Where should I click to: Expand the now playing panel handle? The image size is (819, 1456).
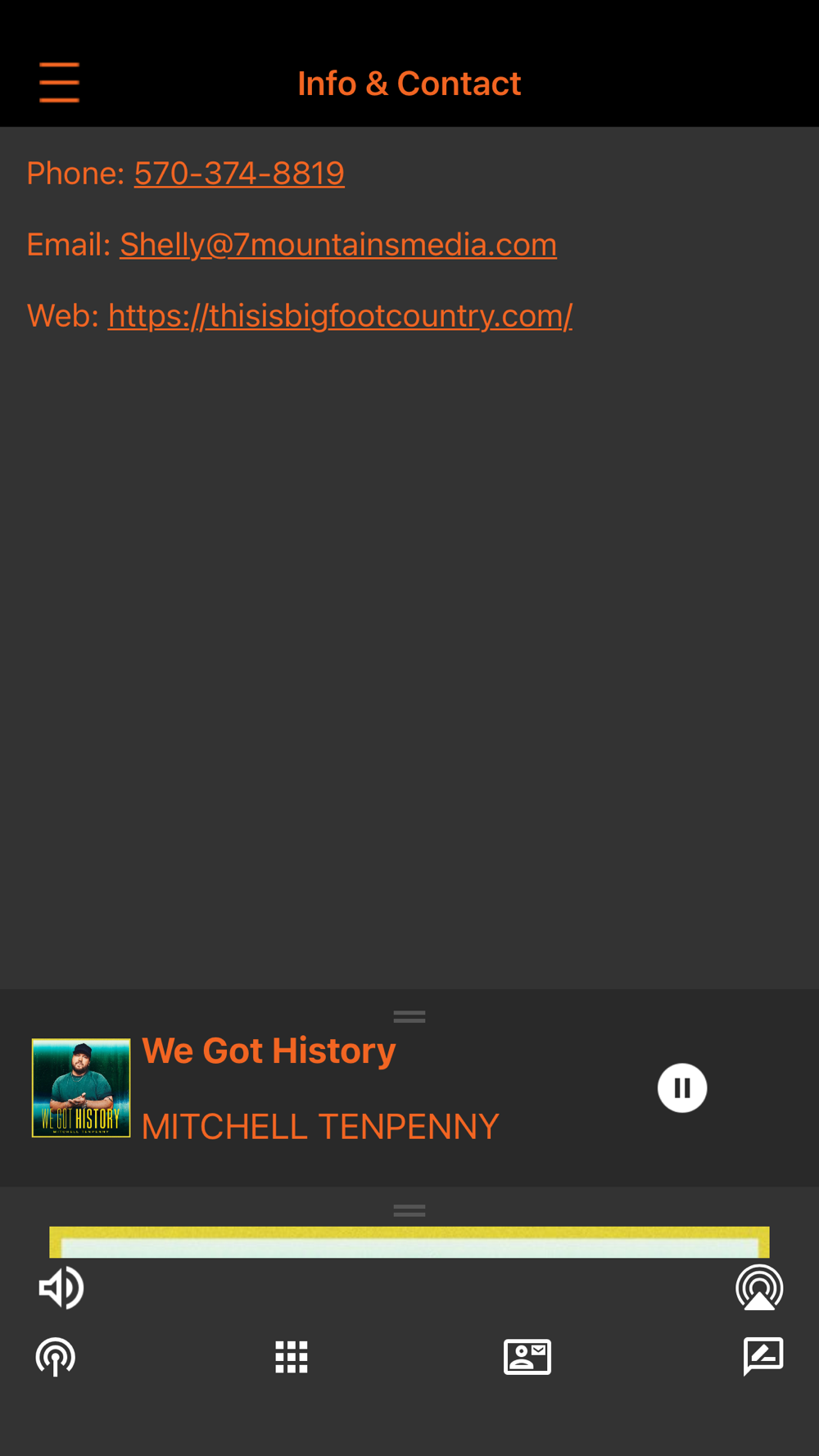[409, 1016]
